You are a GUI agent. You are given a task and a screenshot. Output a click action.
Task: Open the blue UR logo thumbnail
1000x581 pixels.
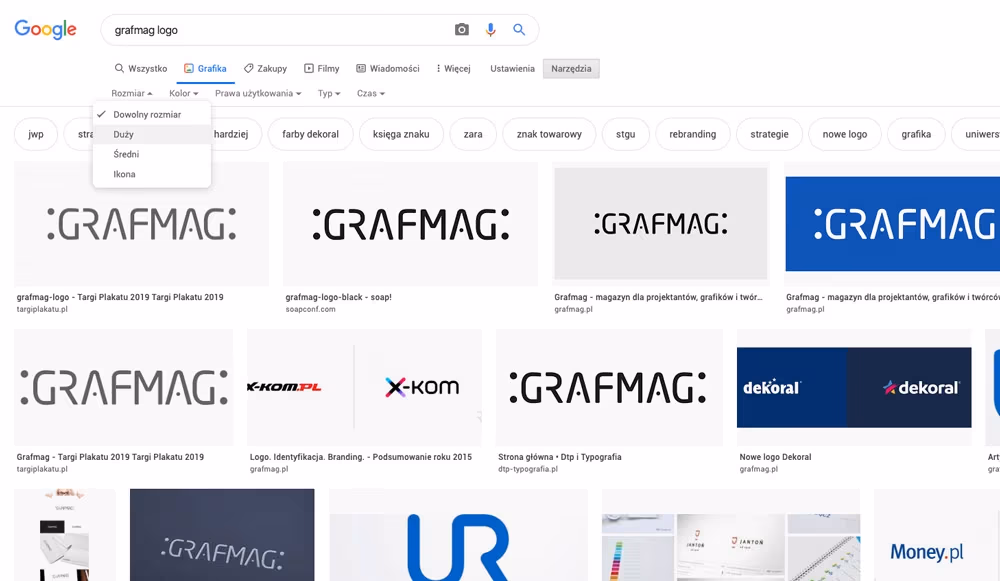tap(458, 535)
